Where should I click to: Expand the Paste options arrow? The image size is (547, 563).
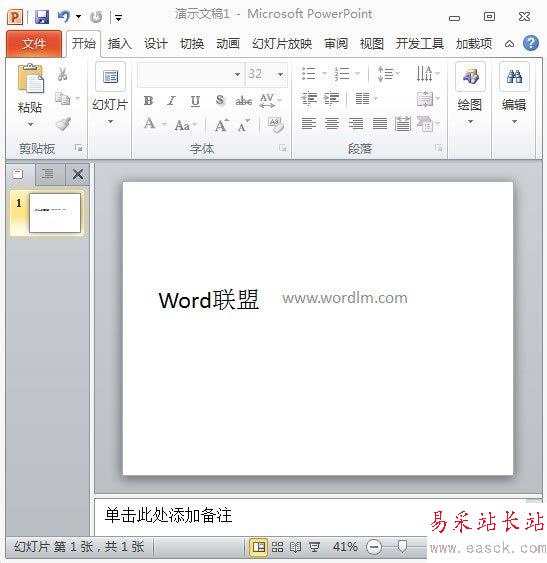31,124
